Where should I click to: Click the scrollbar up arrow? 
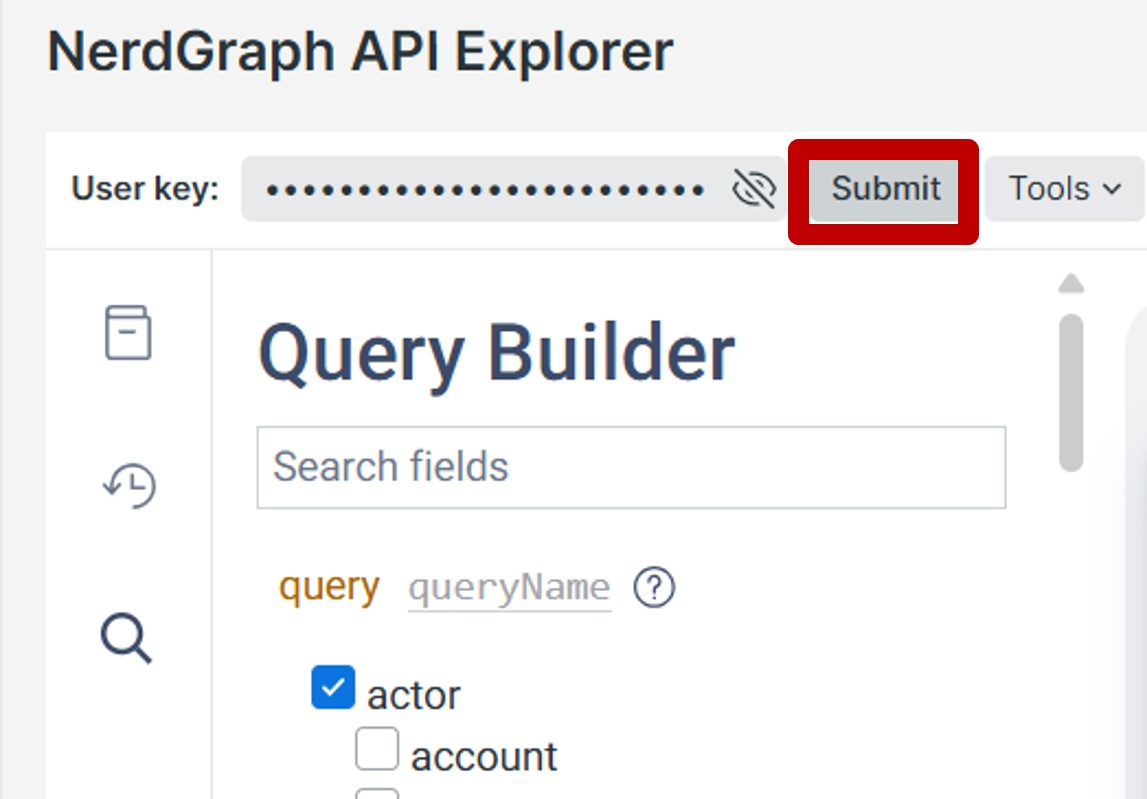point(1071,285)
